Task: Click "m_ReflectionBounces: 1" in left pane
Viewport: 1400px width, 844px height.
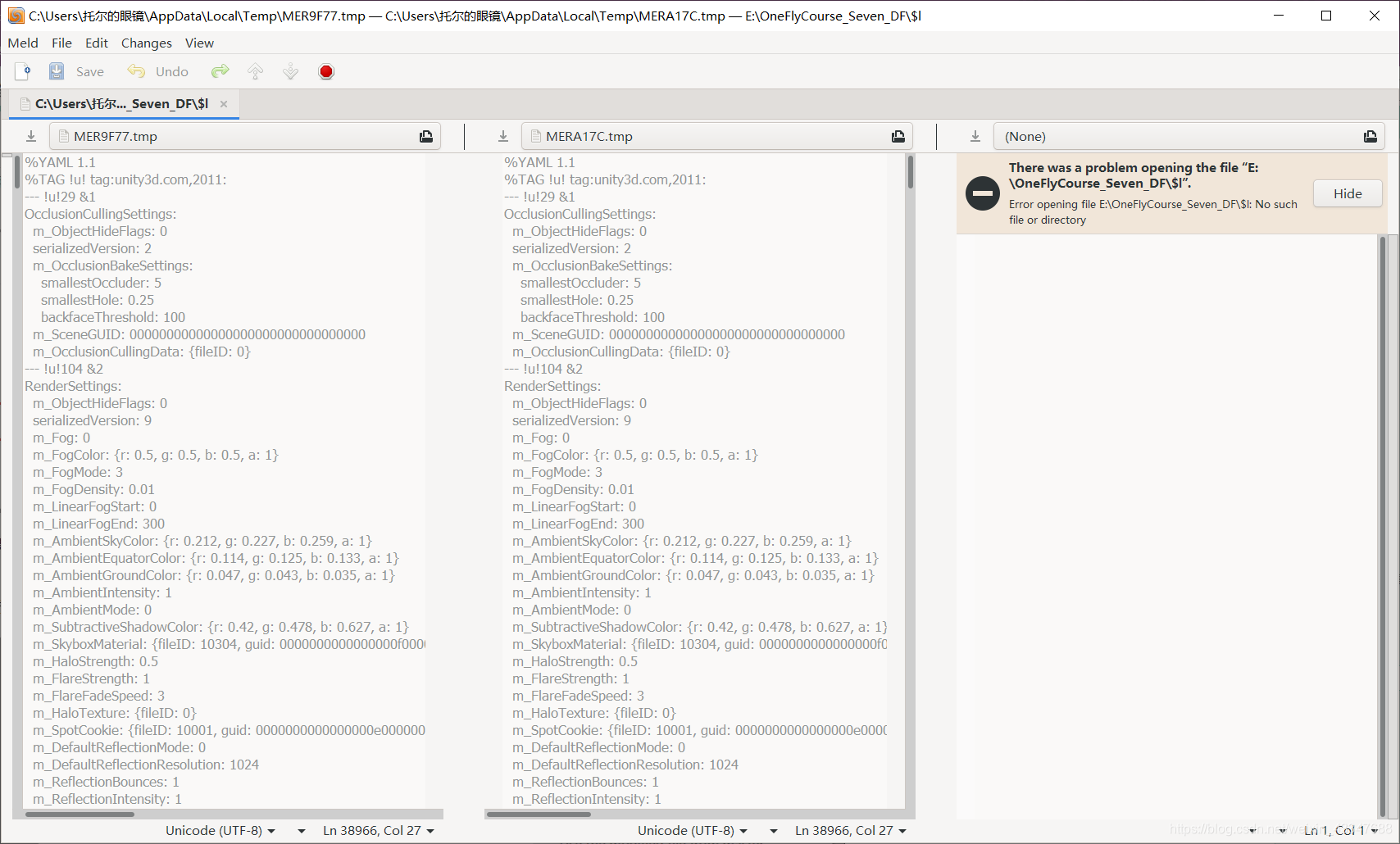Action: click(x=106, y=782)
